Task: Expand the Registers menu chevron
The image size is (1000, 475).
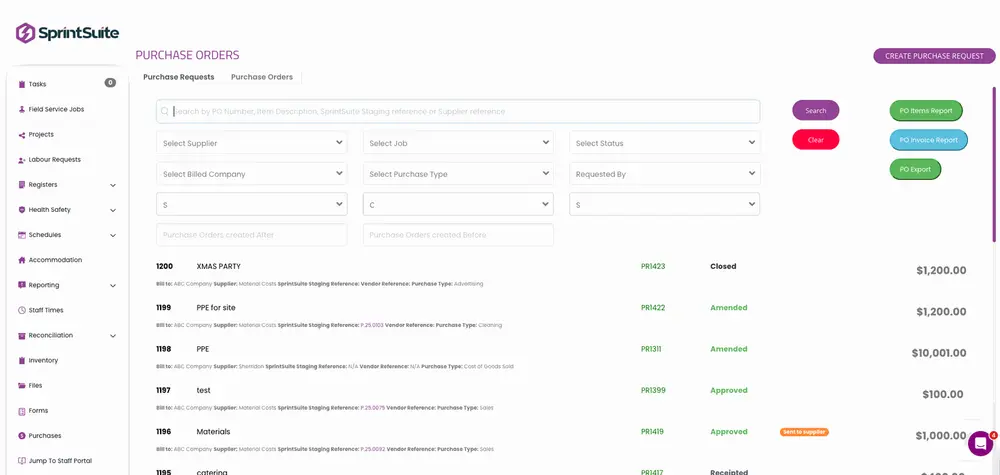Action: (x=113, y=186)
